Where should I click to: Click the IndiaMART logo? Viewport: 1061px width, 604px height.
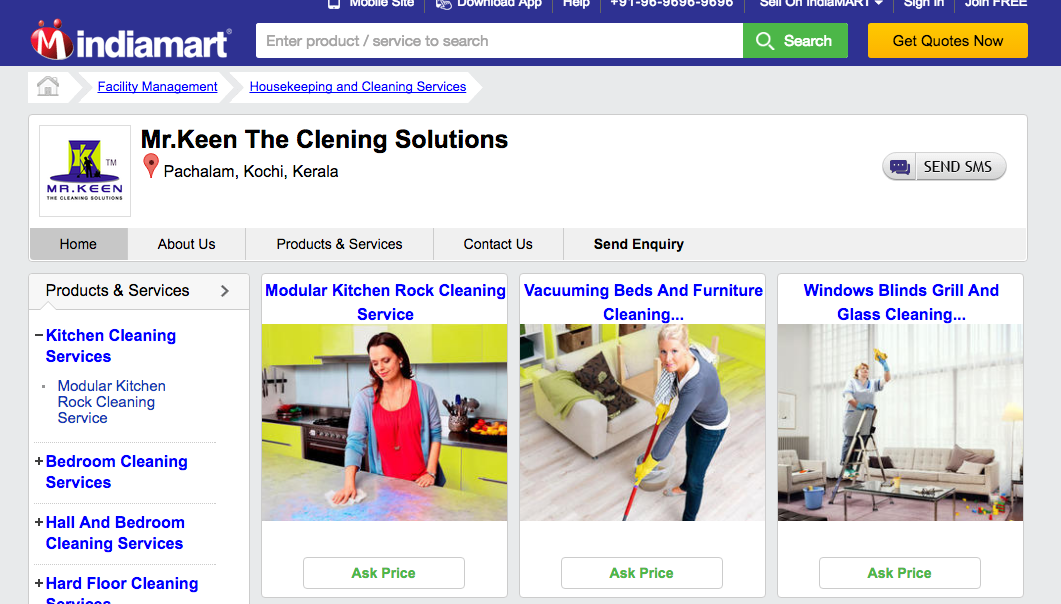(131, 41)
